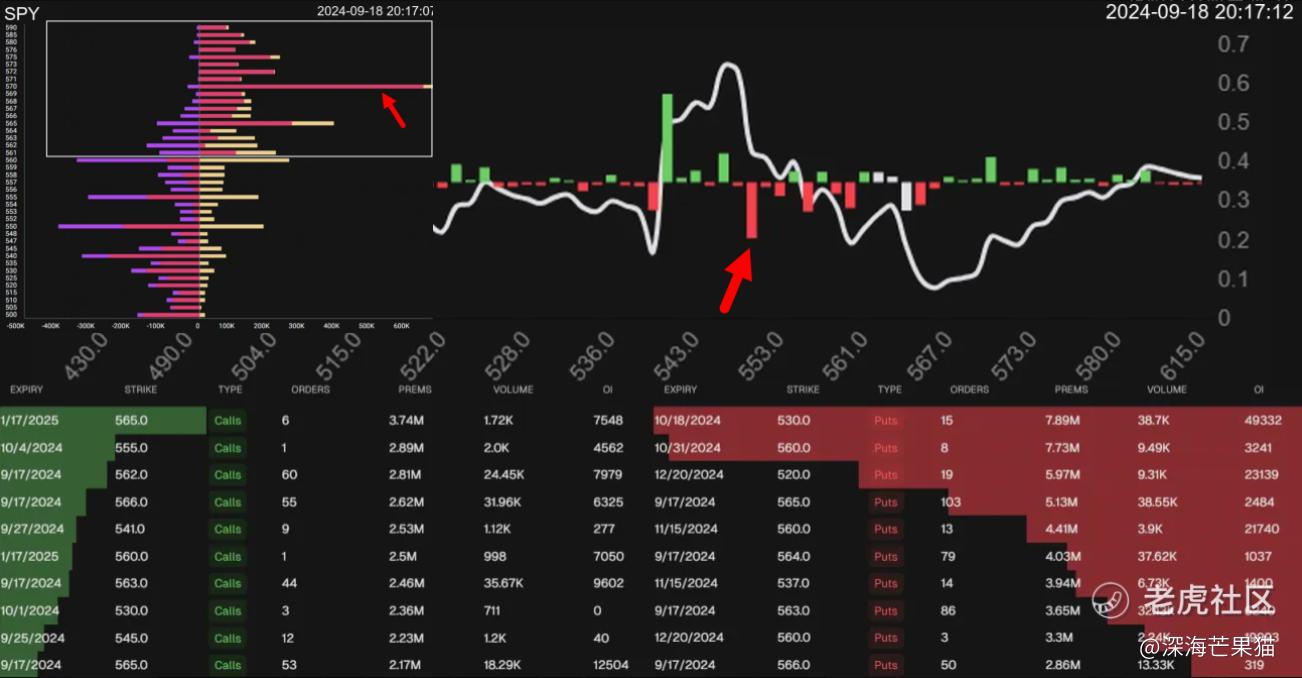
Task: Select the 3.94M puts premium cell
Action: 1062,583
